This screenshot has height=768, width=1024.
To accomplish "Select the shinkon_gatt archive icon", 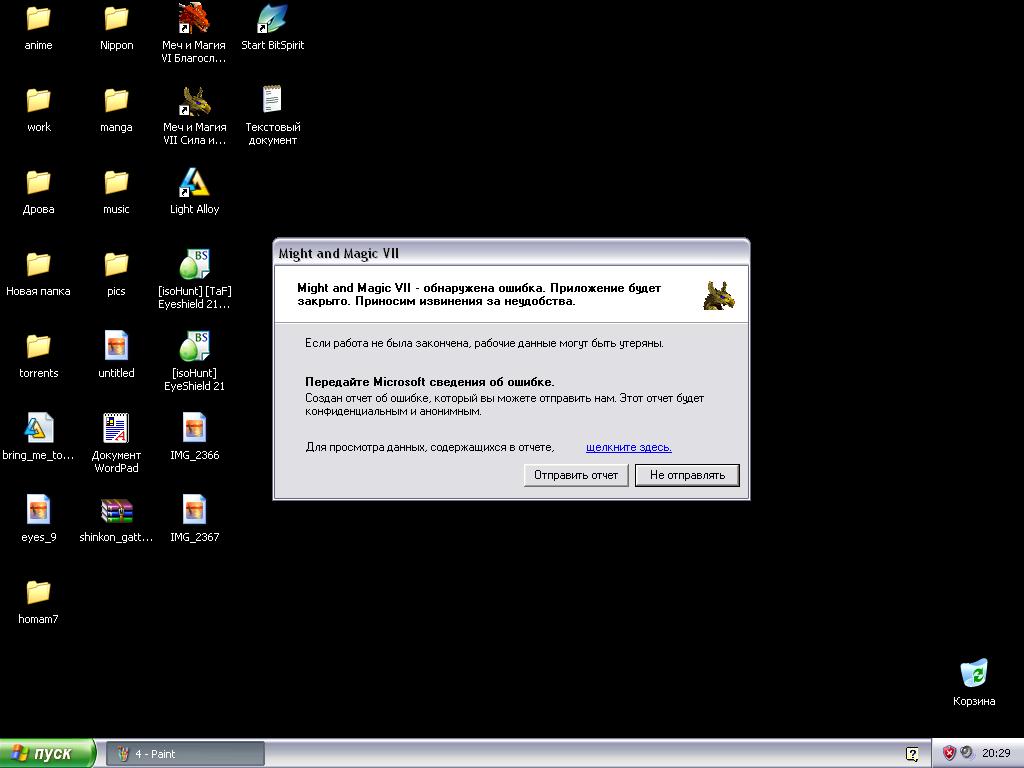I will click(x=116, y=511).
